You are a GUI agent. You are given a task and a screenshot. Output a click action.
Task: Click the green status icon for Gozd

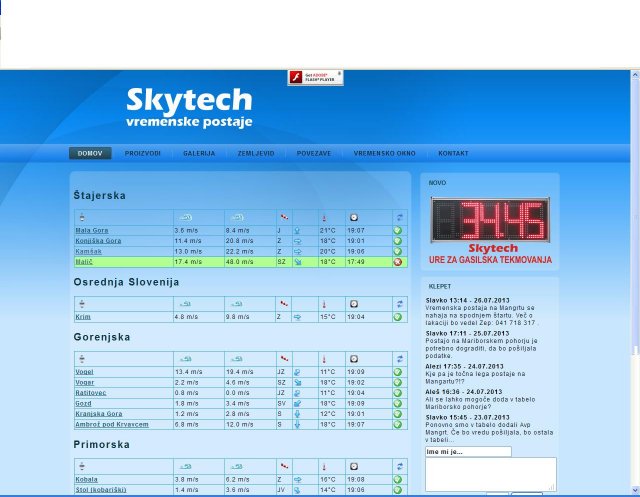pyautogui.click(x=398, y=403)
